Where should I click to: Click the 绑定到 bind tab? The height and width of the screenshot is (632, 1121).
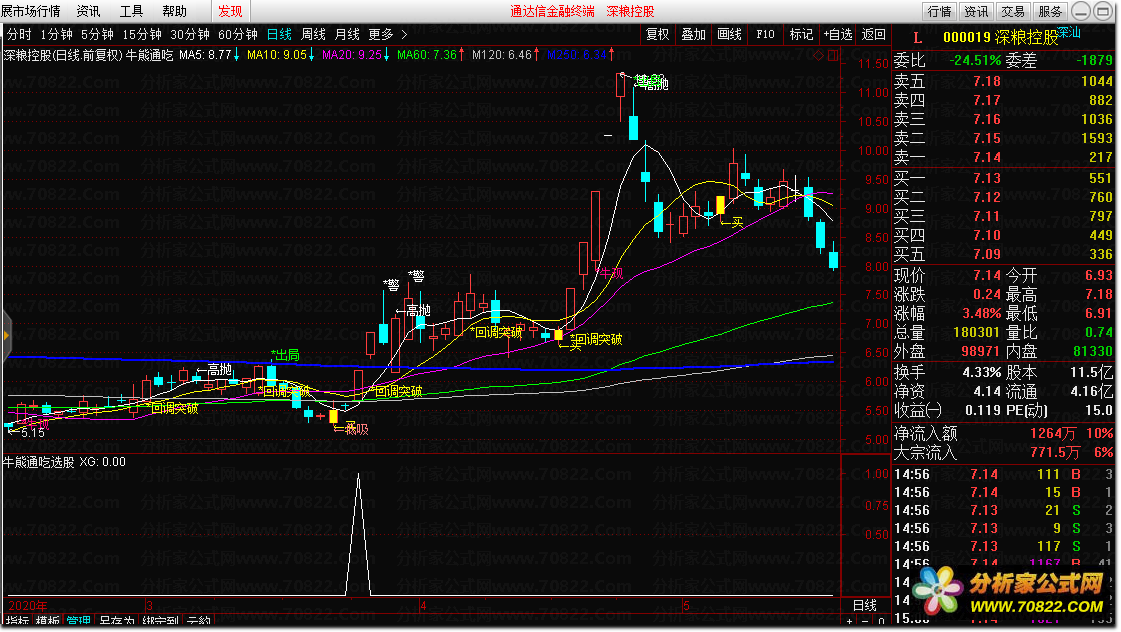click(x=160, y=622)
